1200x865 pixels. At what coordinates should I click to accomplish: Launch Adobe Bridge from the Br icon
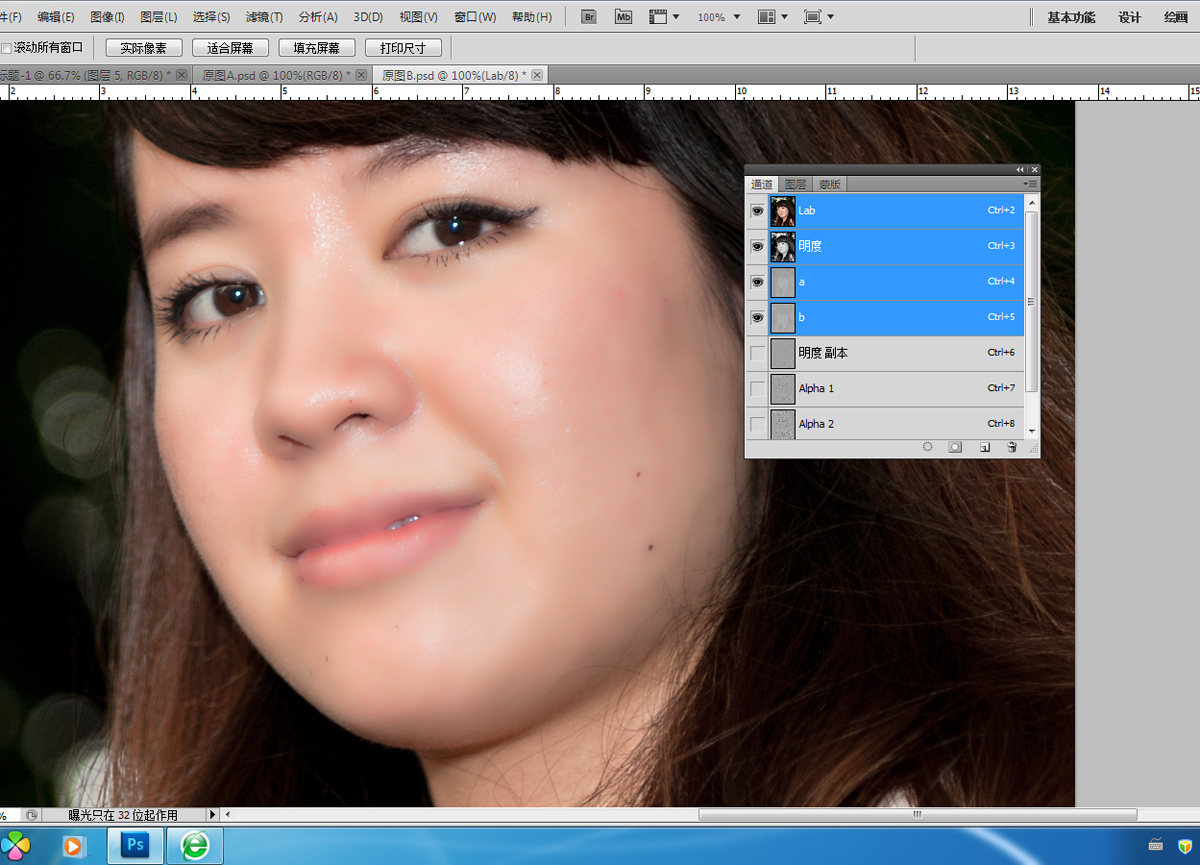(590, 17)
